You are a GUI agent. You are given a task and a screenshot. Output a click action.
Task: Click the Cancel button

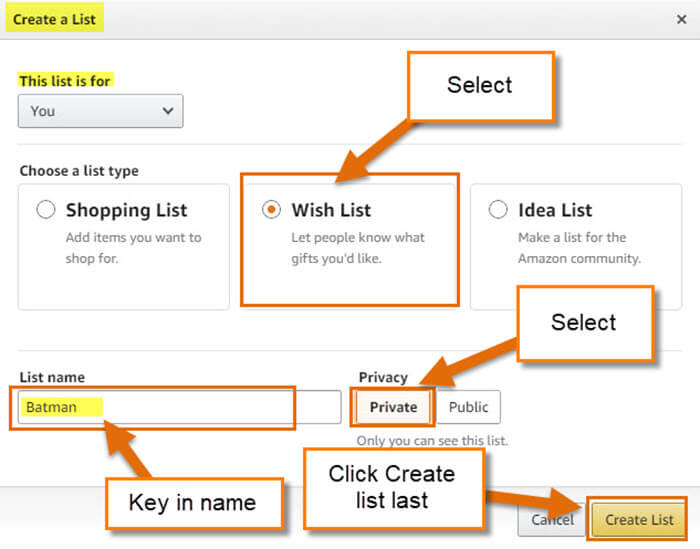pyautogui.click(x=552, y=520)
